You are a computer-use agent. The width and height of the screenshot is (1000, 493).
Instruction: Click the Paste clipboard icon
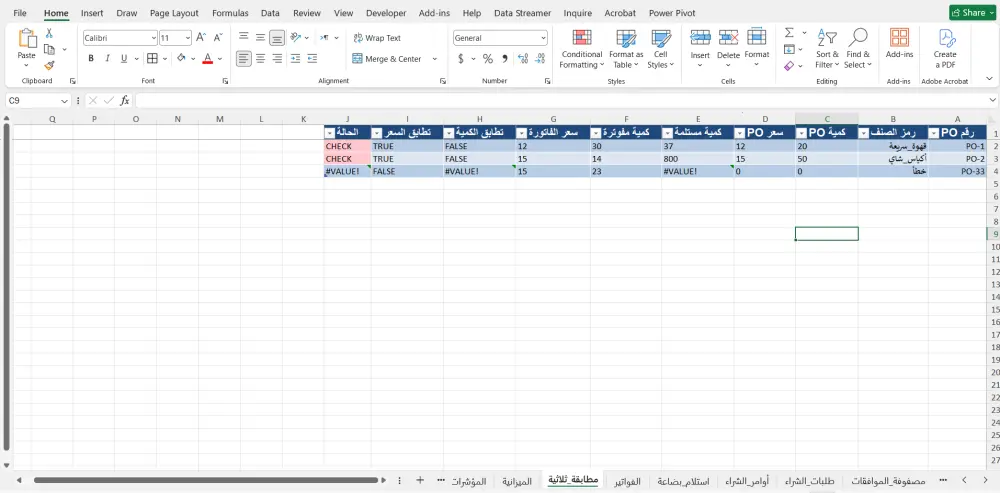27,38
